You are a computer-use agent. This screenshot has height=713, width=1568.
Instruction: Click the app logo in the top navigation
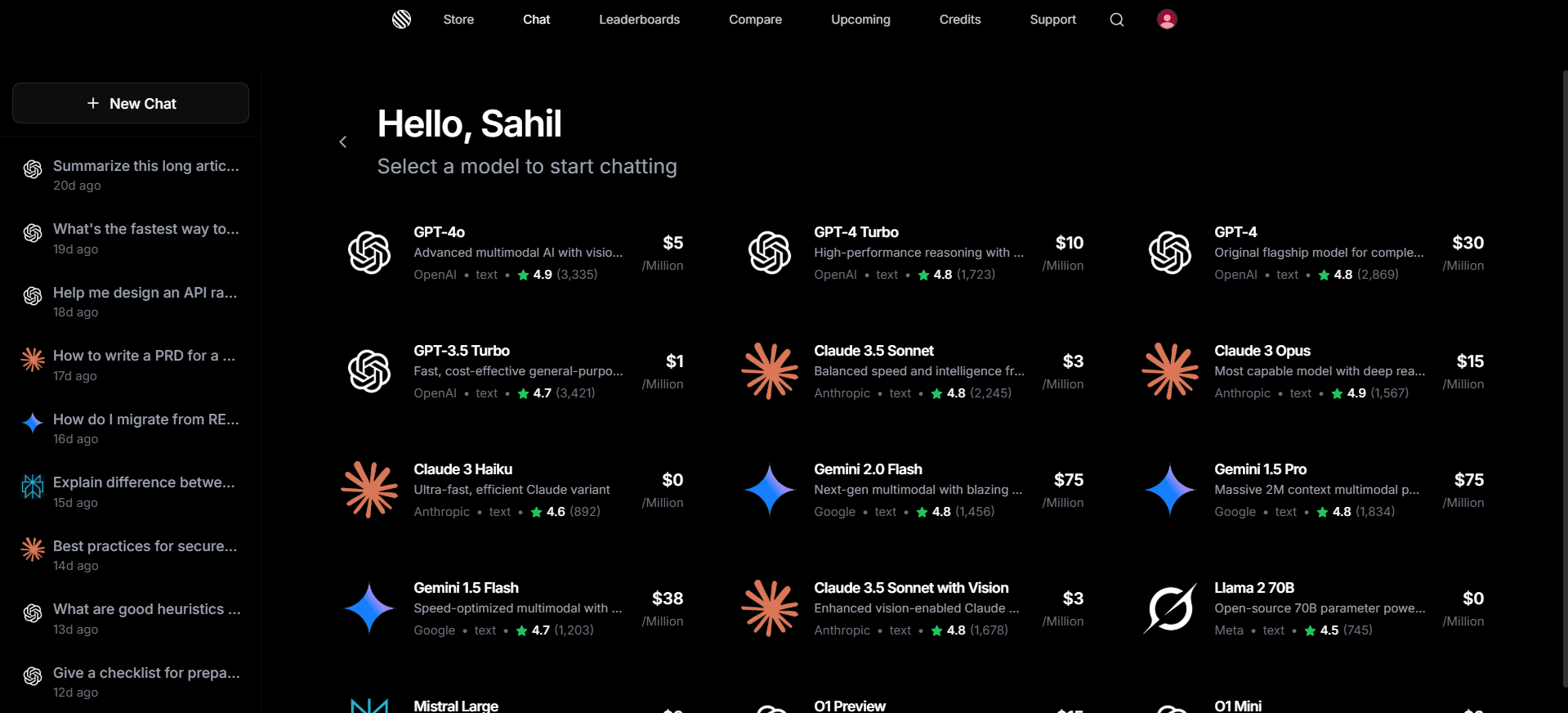click(x=401, y=19)
